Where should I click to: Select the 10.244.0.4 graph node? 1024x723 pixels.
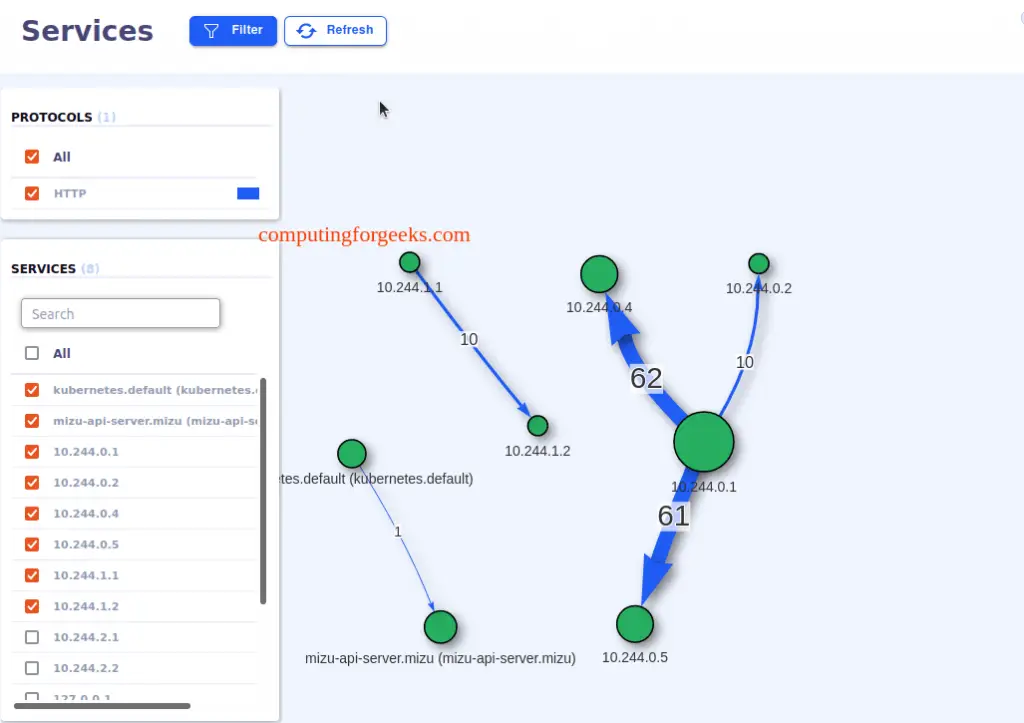click(599, 274)
